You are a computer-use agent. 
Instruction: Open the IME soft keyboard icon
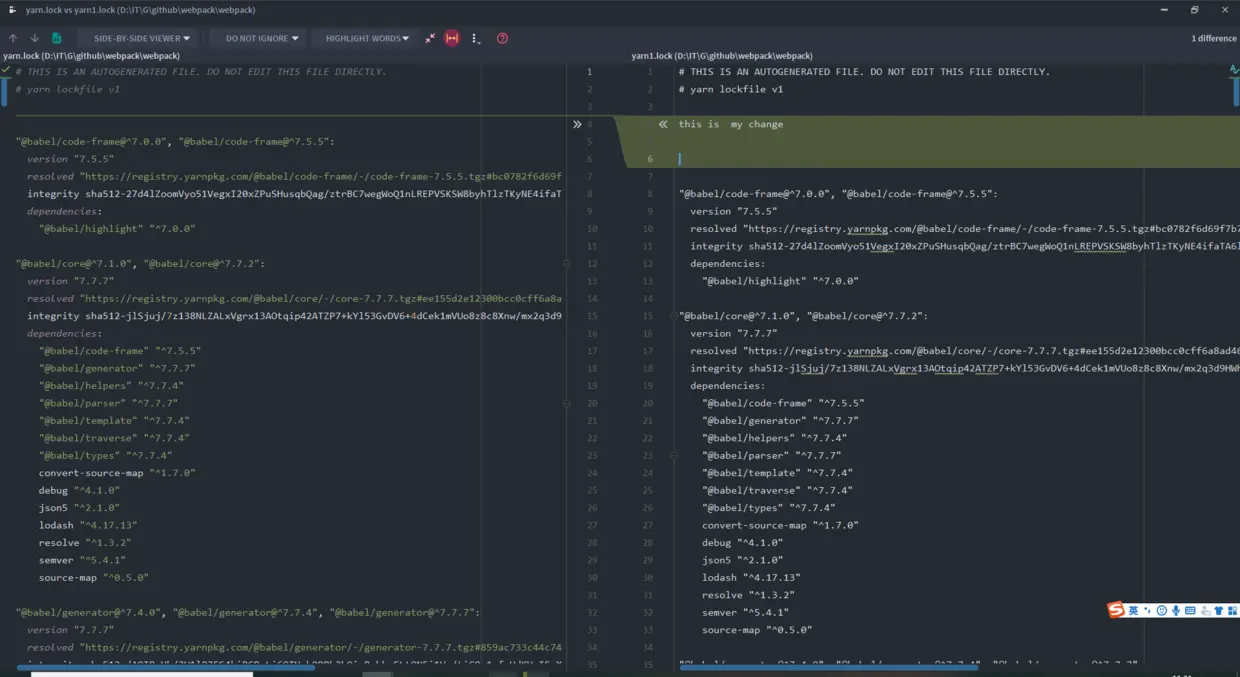pyautogui.click(x=1191, y=610)
